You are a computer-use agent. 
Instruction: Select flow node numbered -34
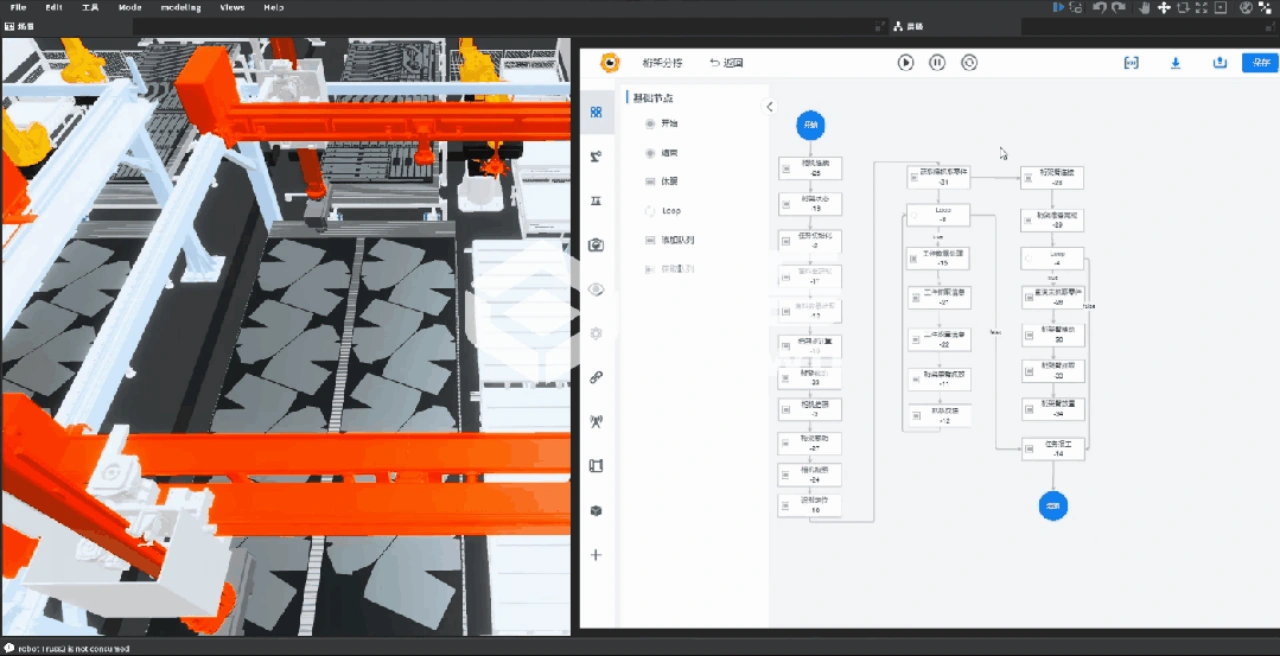[x=1053, y=408]
